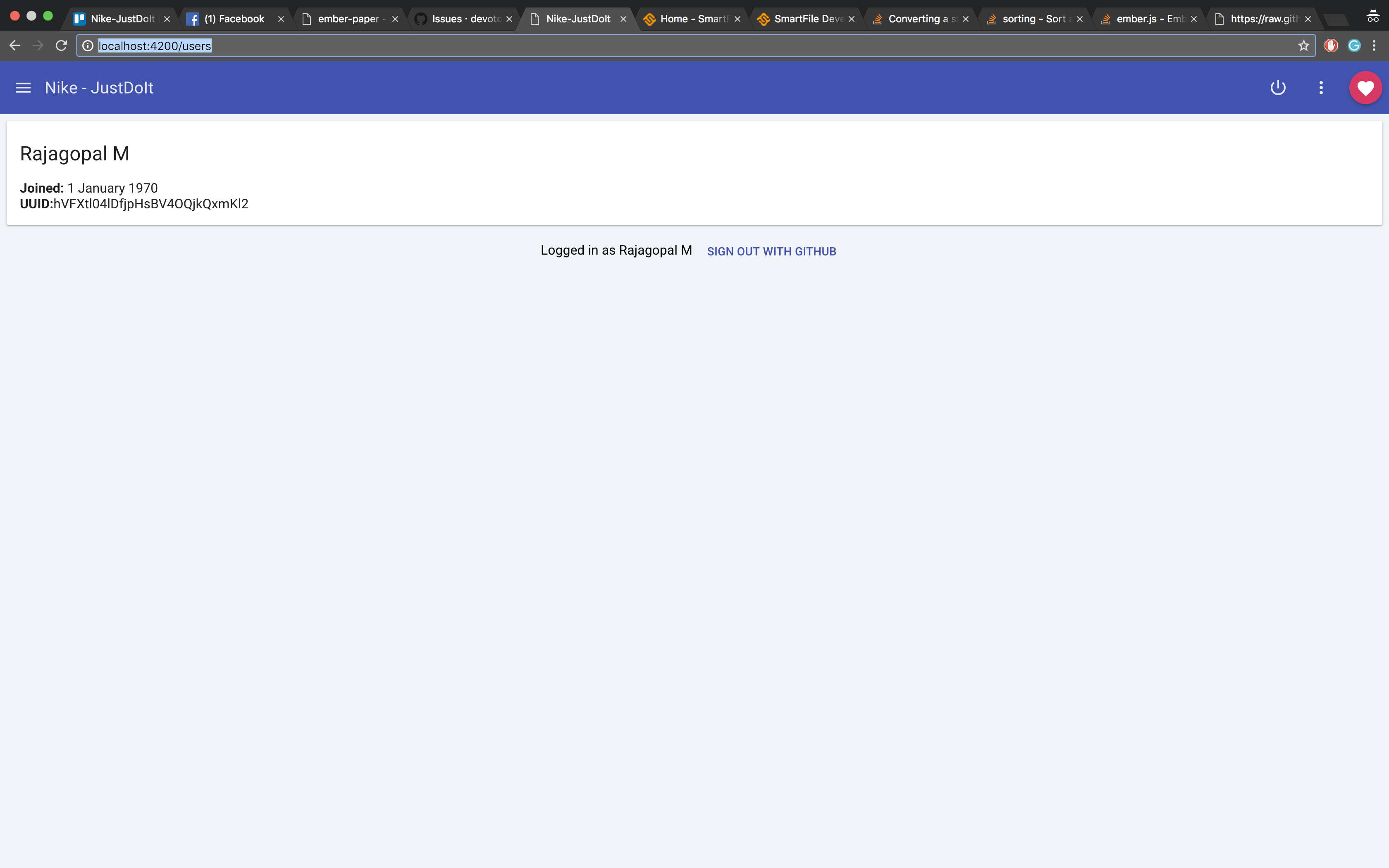Click the Nike - JustDoIt app title
Image resolution: width=1389 pixels, height=868 pixels.
99,88
